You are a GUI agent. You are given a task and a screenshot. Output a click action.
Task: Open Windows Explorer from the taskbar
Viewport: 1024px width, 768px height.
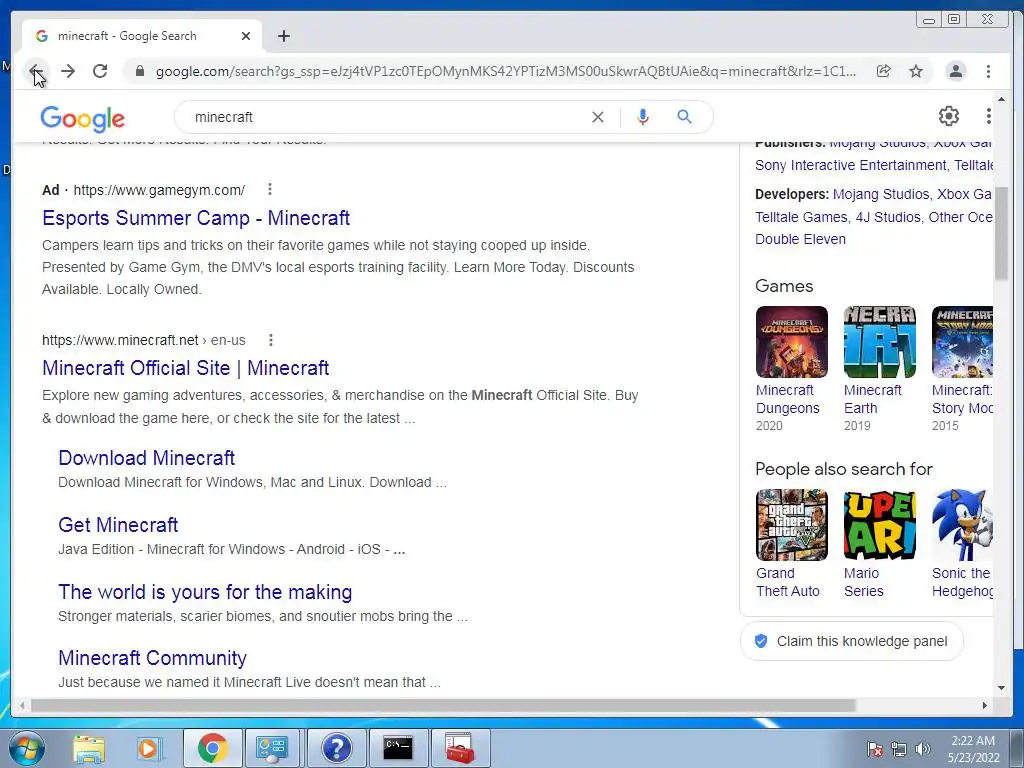pos(89,748)
